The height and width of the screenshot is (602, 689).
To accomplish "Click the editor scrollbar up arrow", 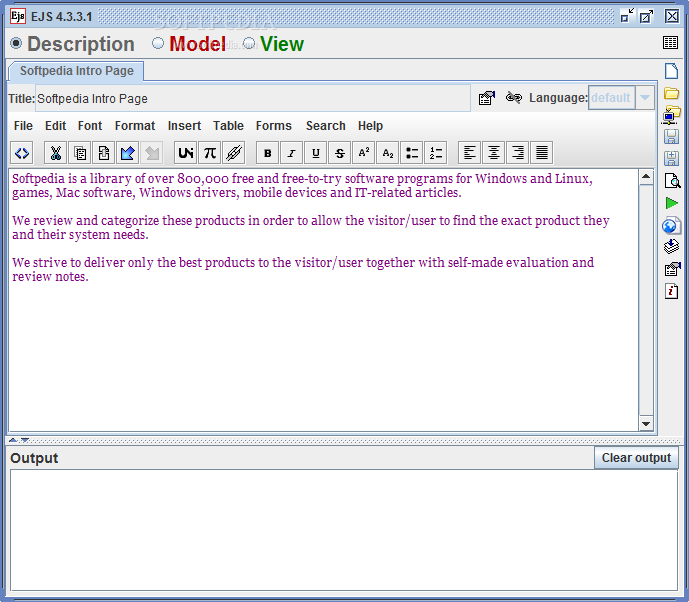I will [x=646, y=177].
